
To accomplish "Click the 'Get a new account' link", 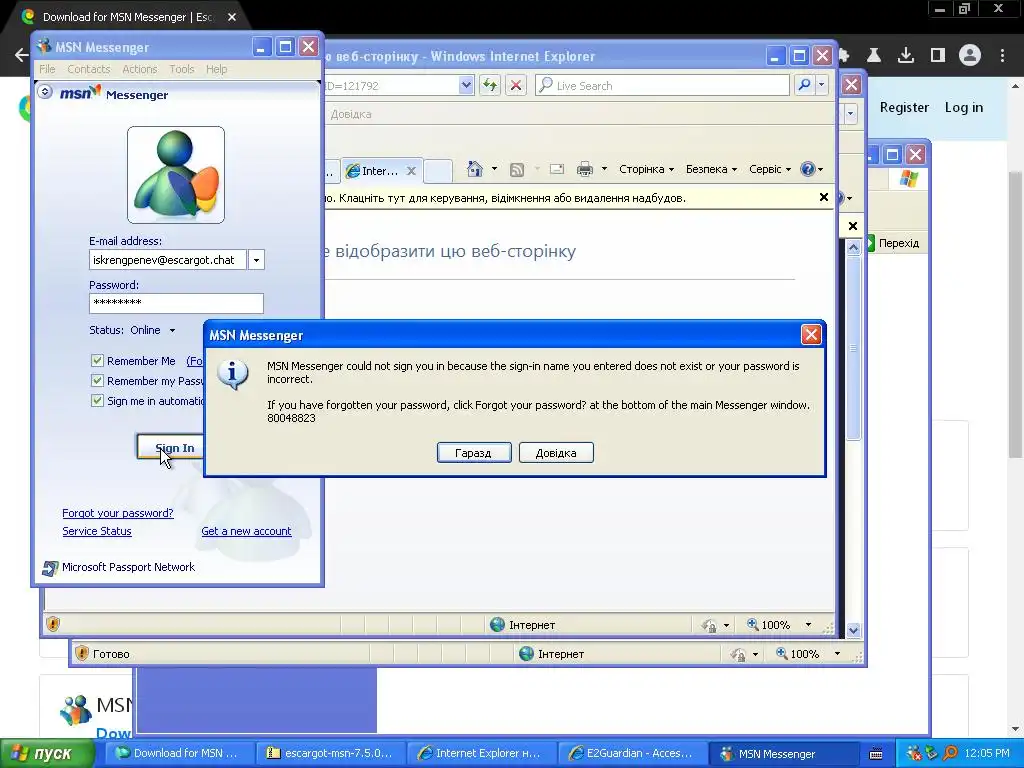I will [246, 532].
